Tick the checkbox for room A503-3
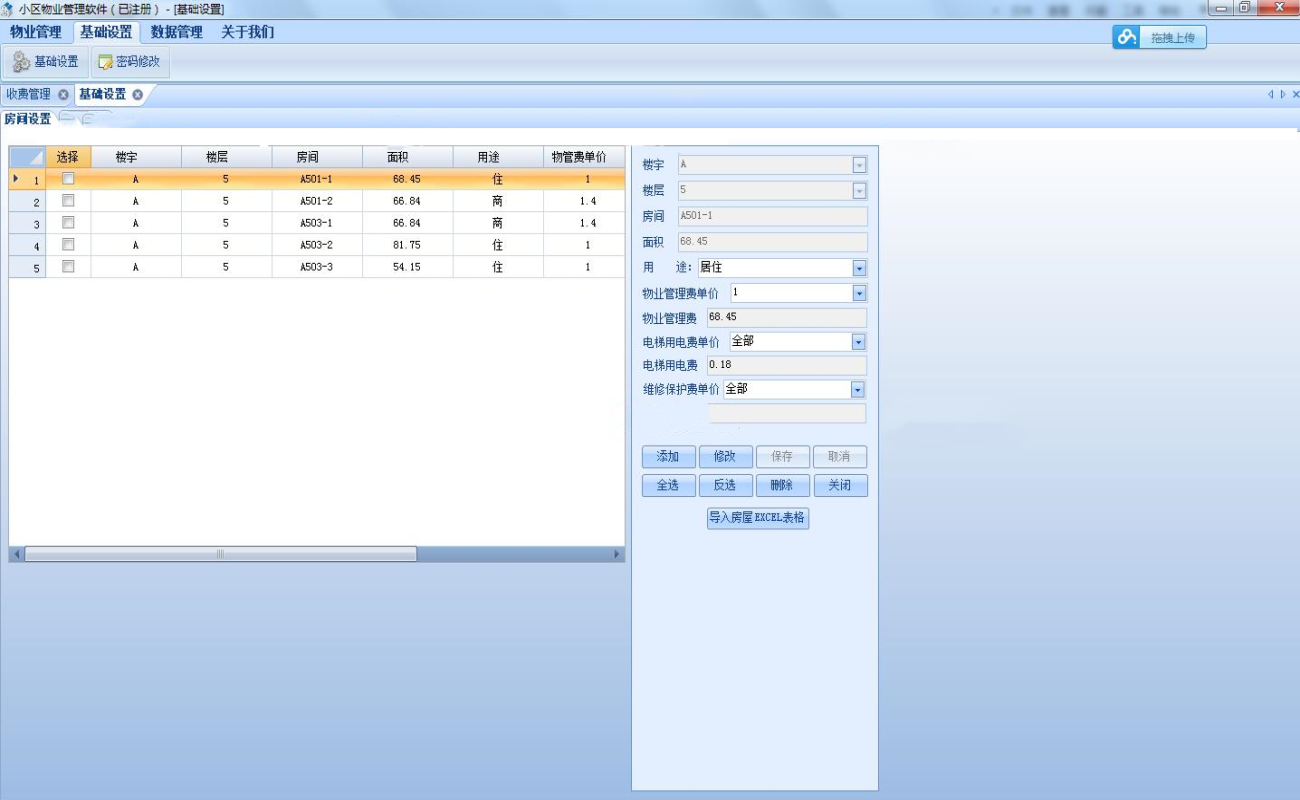Screen dimensions: 1300x800 pos(68,267)
